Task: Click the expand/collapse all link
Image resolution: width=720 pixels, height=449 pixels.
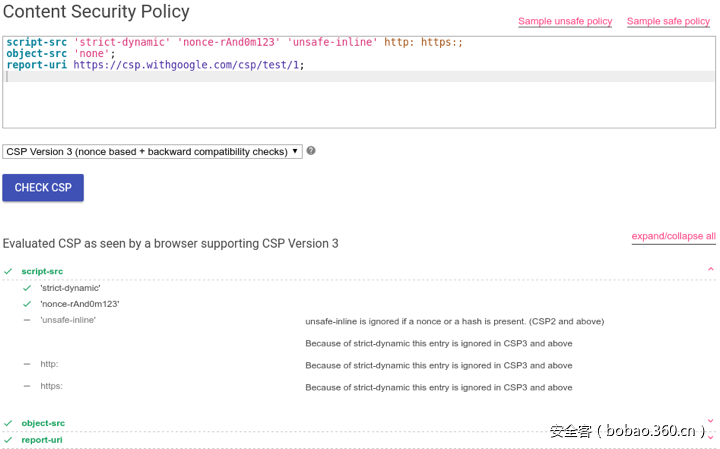Action: (673, 237)
